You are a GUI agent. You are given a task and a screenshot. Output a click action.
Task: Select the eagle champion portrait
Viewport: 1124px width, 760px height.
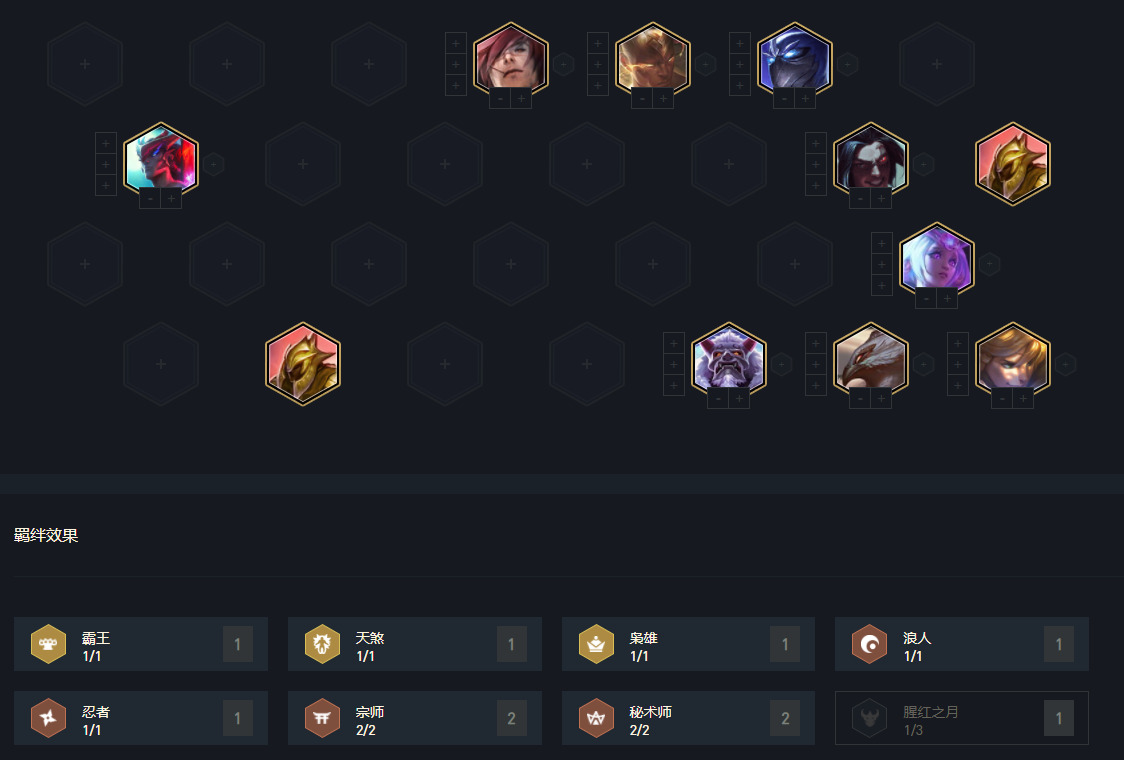click(870, 361)
